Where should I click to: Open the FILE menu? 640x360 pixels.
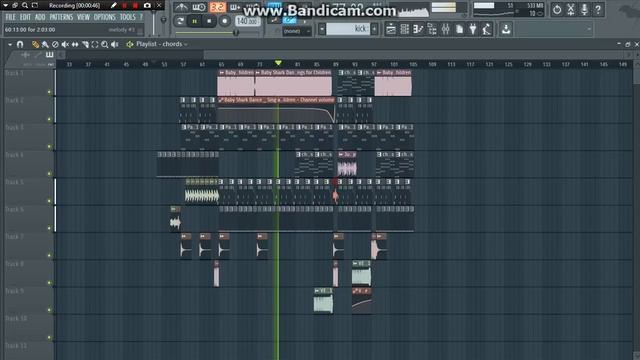tap(11, 17)
